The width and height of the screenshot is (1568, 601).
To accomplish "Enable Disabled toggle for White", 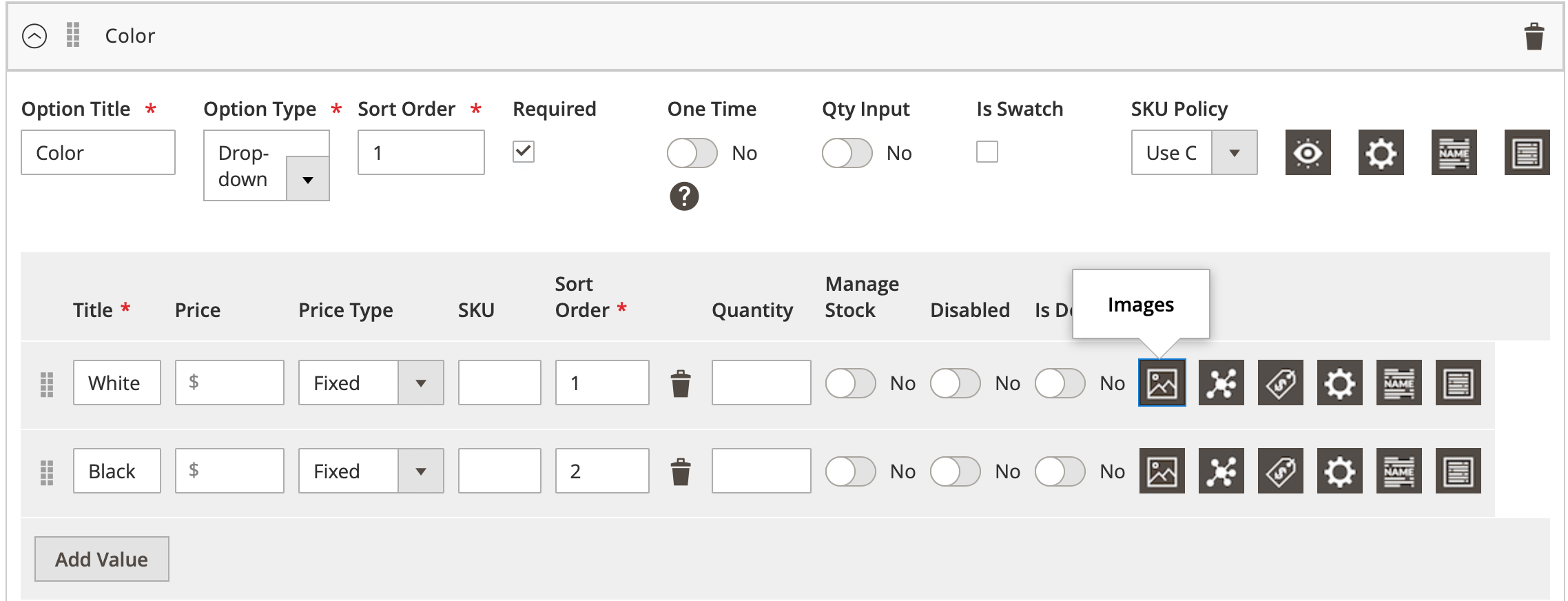I will click(x=956, y=383).
